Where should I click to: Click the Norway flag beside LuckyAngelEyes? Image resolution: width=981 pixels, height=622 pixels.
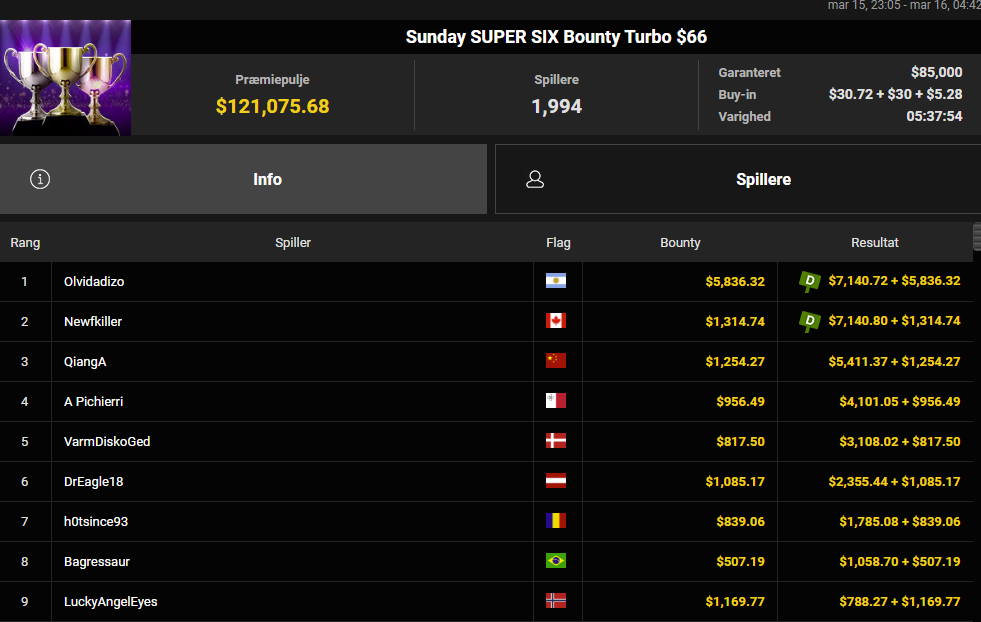556,601
